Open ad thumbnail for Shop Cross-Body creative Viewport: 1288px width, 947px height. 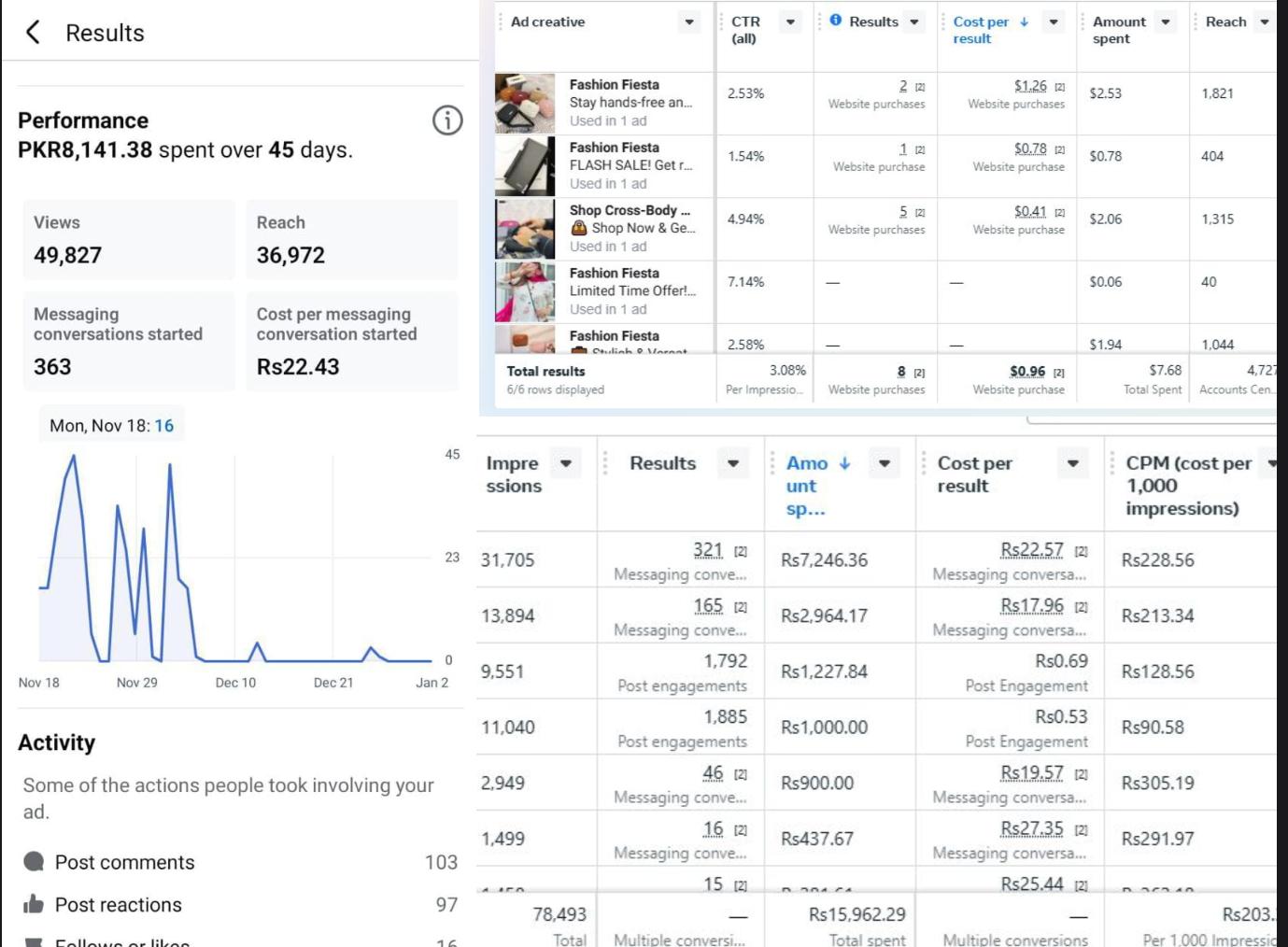(525, 229)
